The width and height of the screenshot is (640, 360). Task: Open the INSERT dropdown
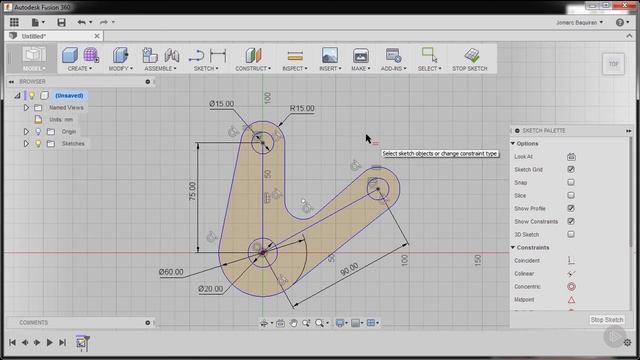tap(330, 69)
